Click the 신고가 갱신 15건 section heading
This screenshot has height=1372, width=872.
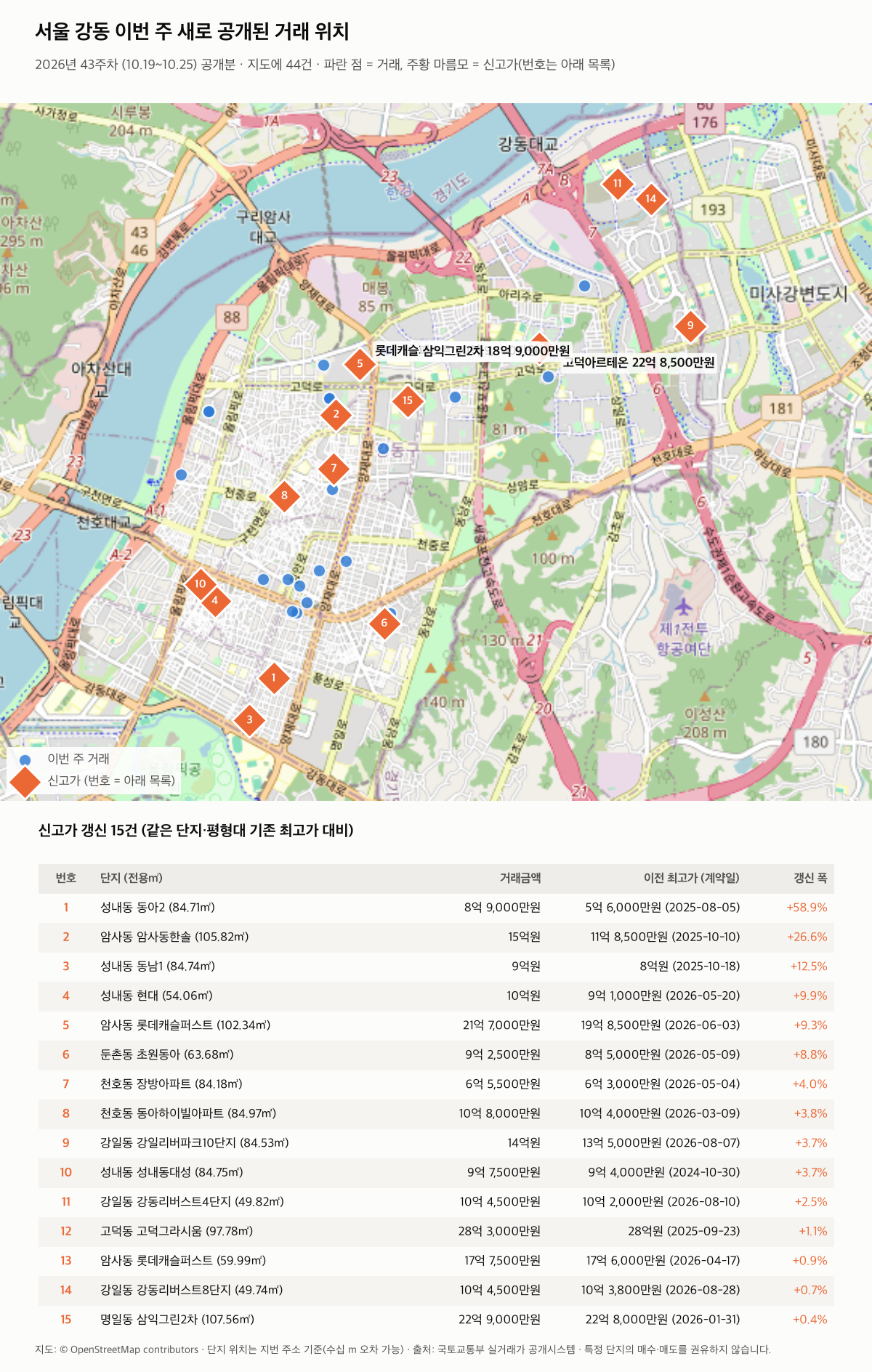[x=196, y=830]
